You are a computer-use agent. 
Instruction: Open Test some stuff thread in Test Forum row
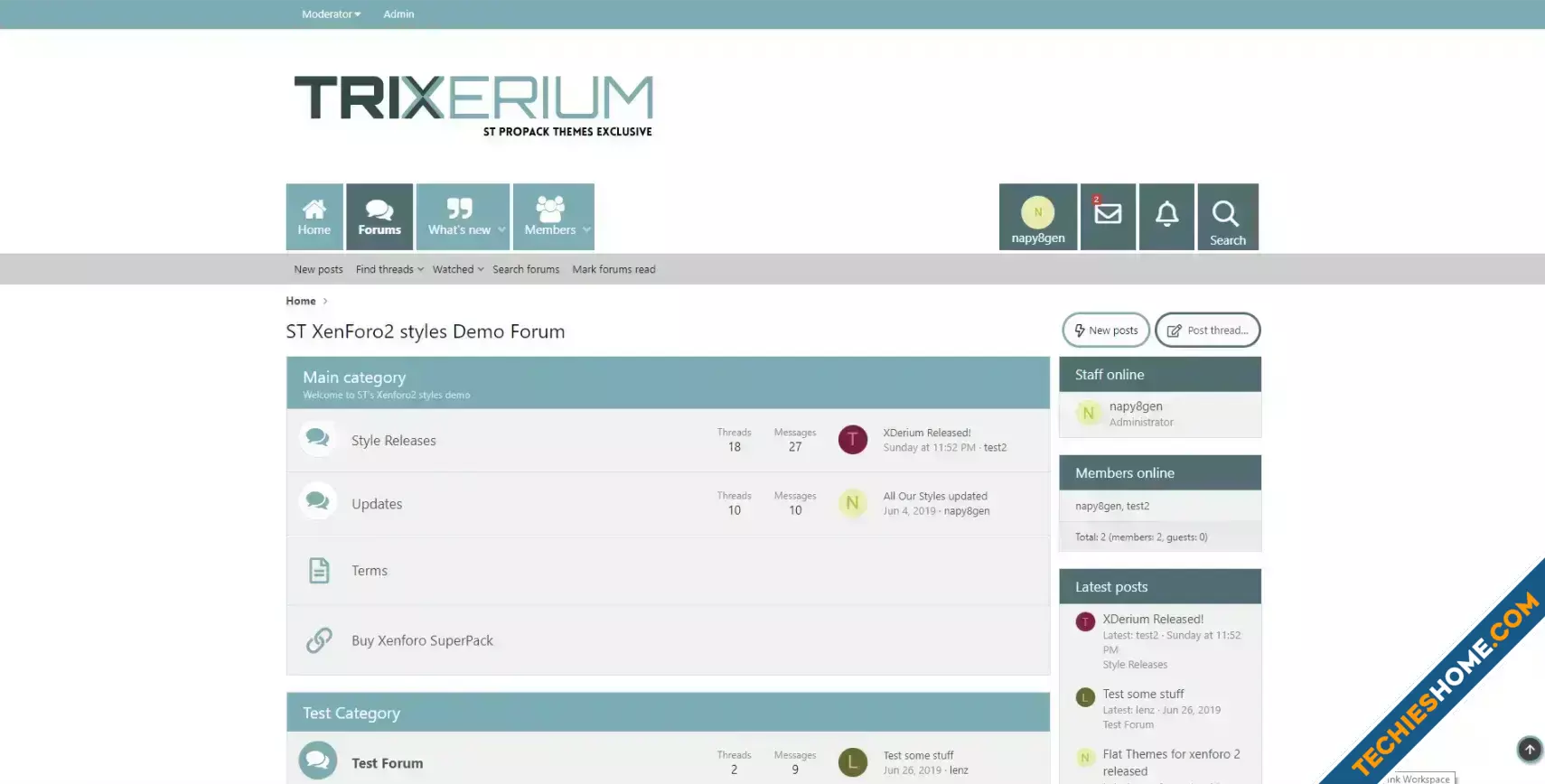[918, 755]
